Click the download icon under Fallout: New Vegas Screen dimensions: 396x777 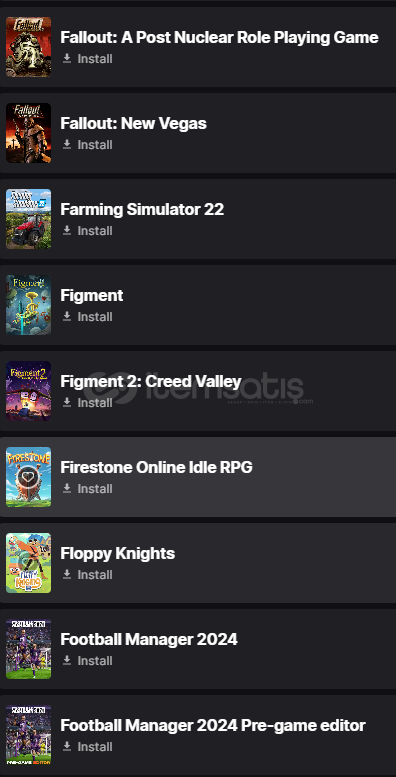tap(67, 145)
